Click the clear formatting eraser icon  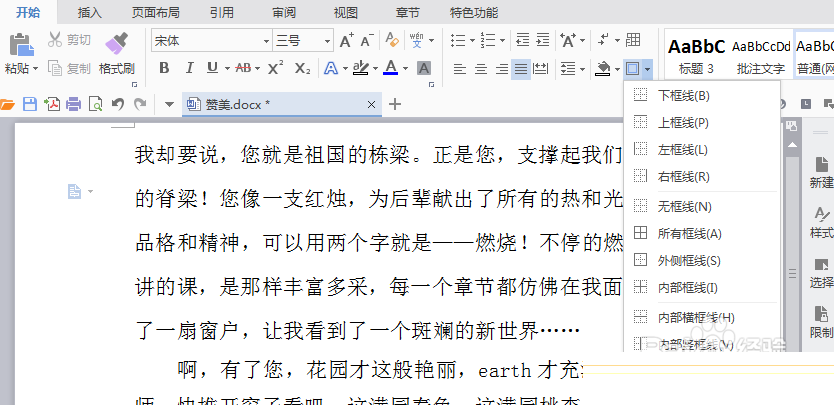[391, 40]
